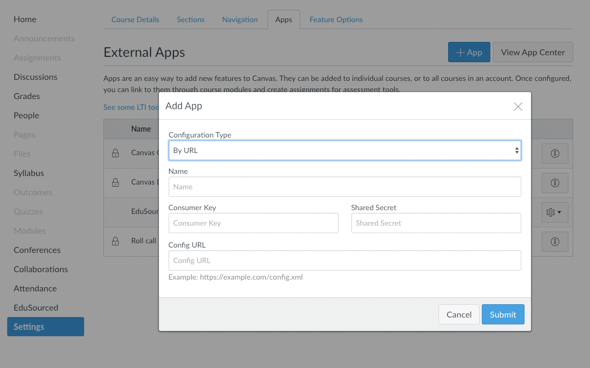Image resolution: width=590 pixels, height=368 pixels.
Task: Go to Outcomes in sidebar
Action: [x=33, y=192]
